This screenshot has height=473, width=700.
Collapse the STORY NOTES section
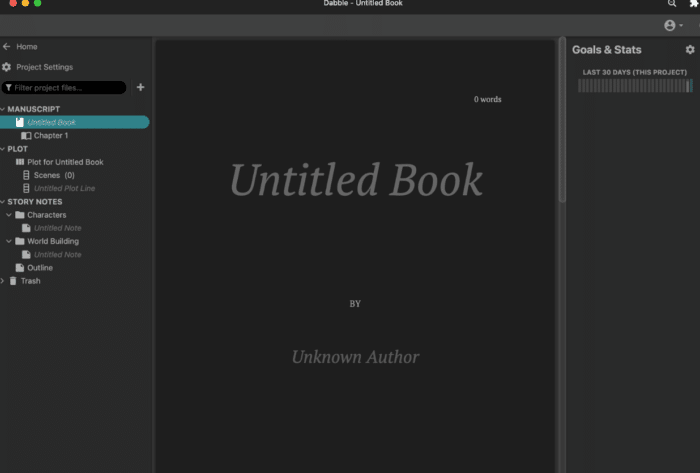coord(2,202)
